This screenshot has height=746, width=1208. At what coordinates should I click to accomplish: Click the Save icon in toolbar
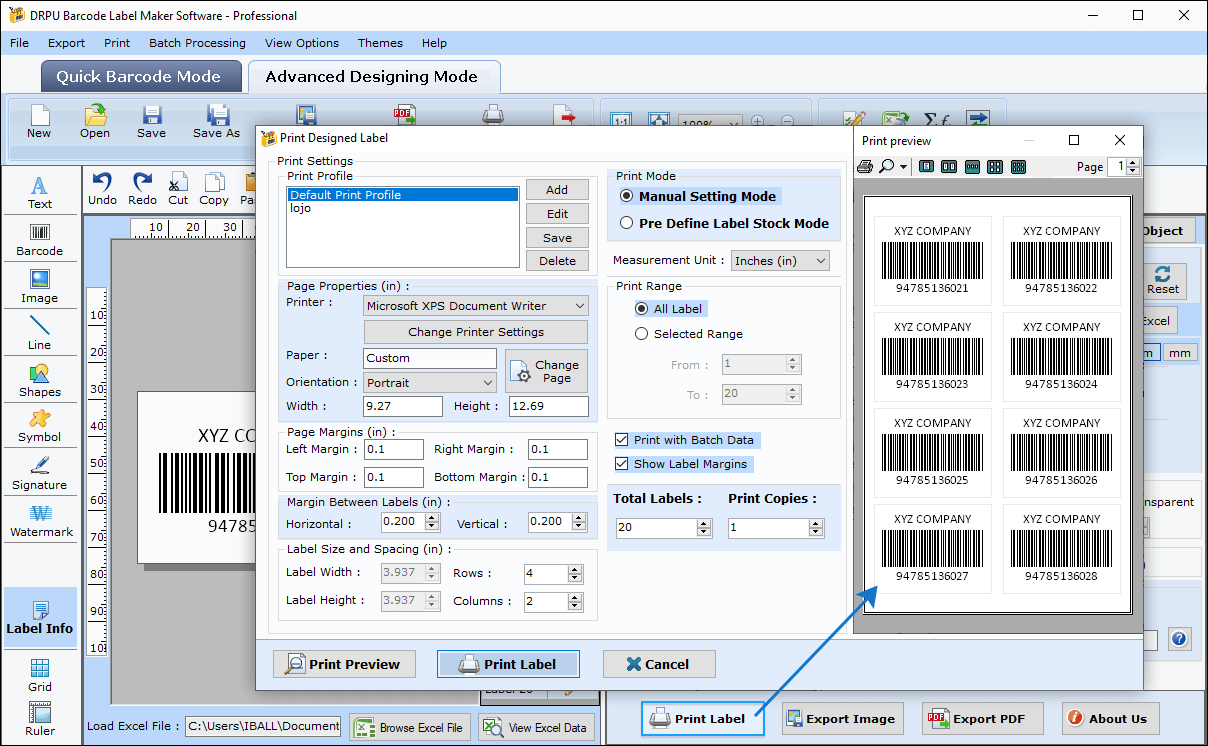(x=152, y=115)
